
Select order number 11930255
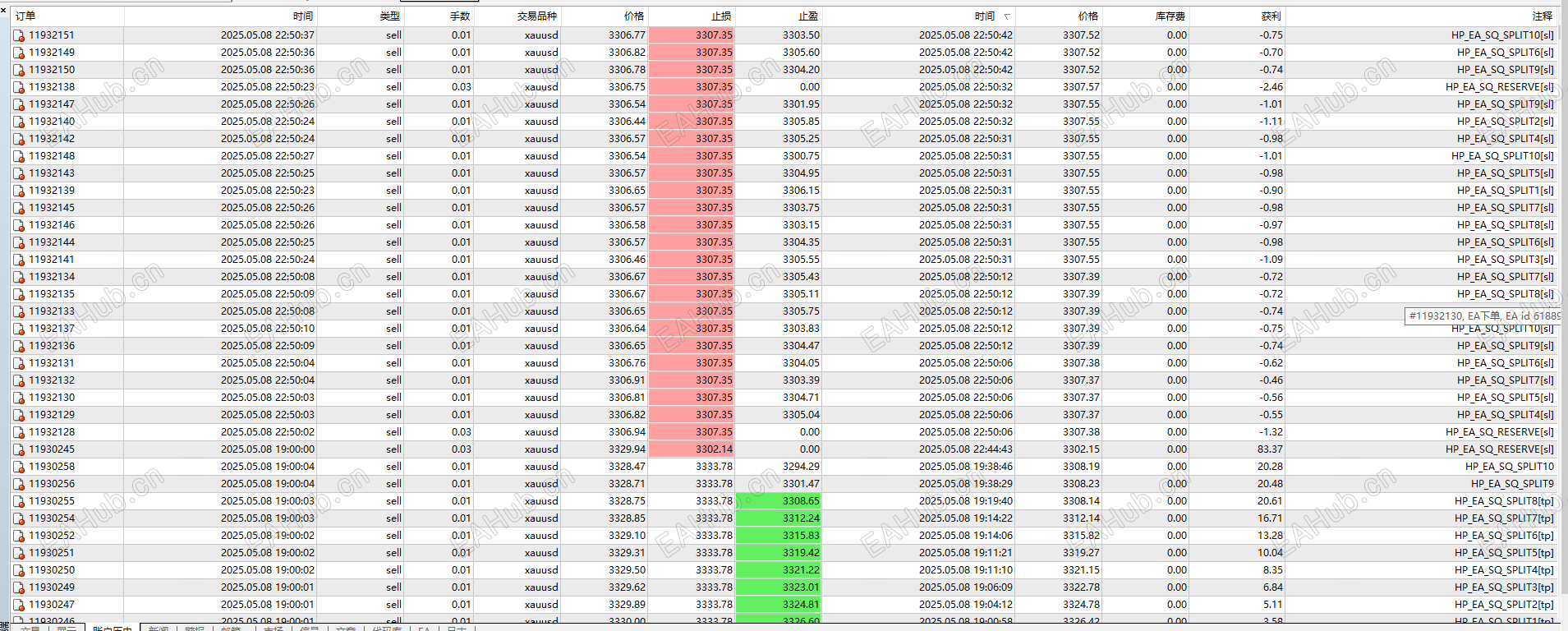52,501
